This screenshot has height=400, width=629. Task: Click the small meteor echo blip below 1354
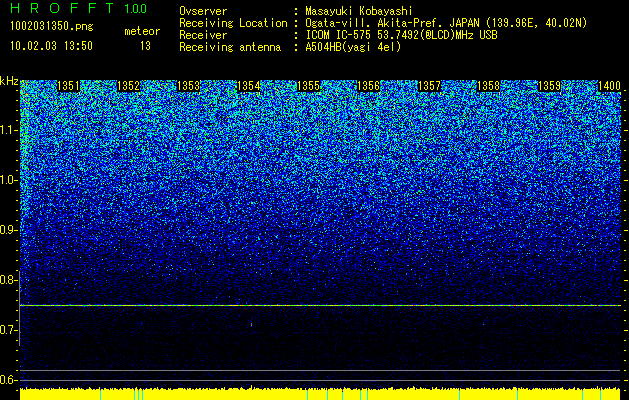[x=252, y=324]
